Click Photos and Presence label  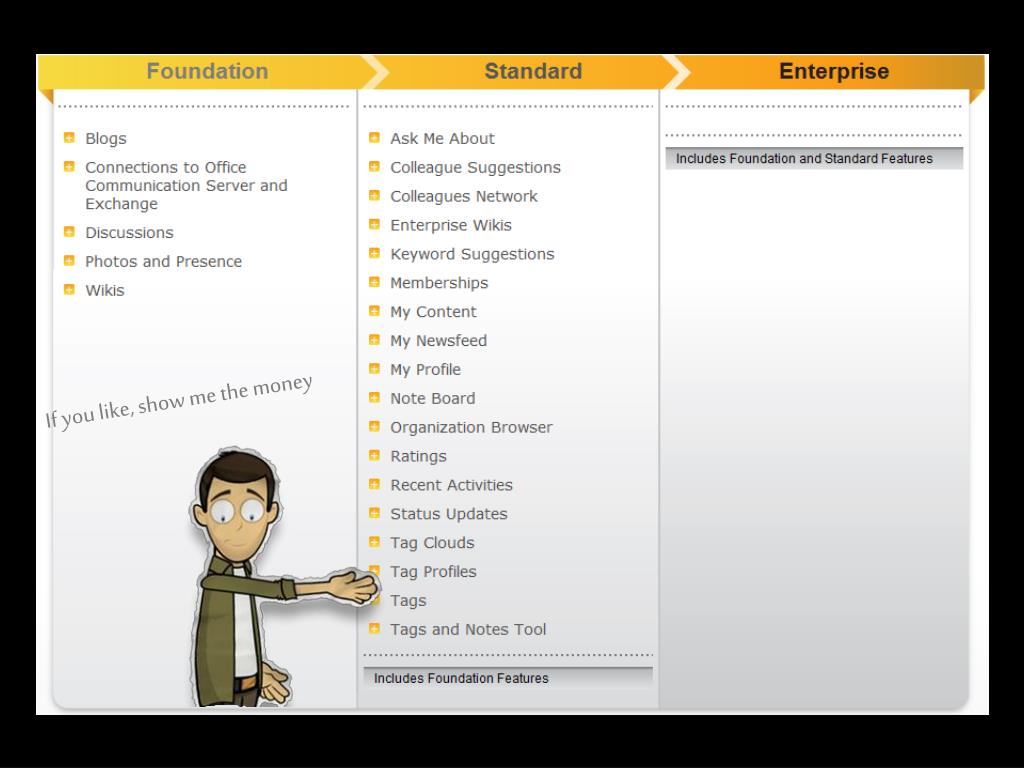[163, 261]
